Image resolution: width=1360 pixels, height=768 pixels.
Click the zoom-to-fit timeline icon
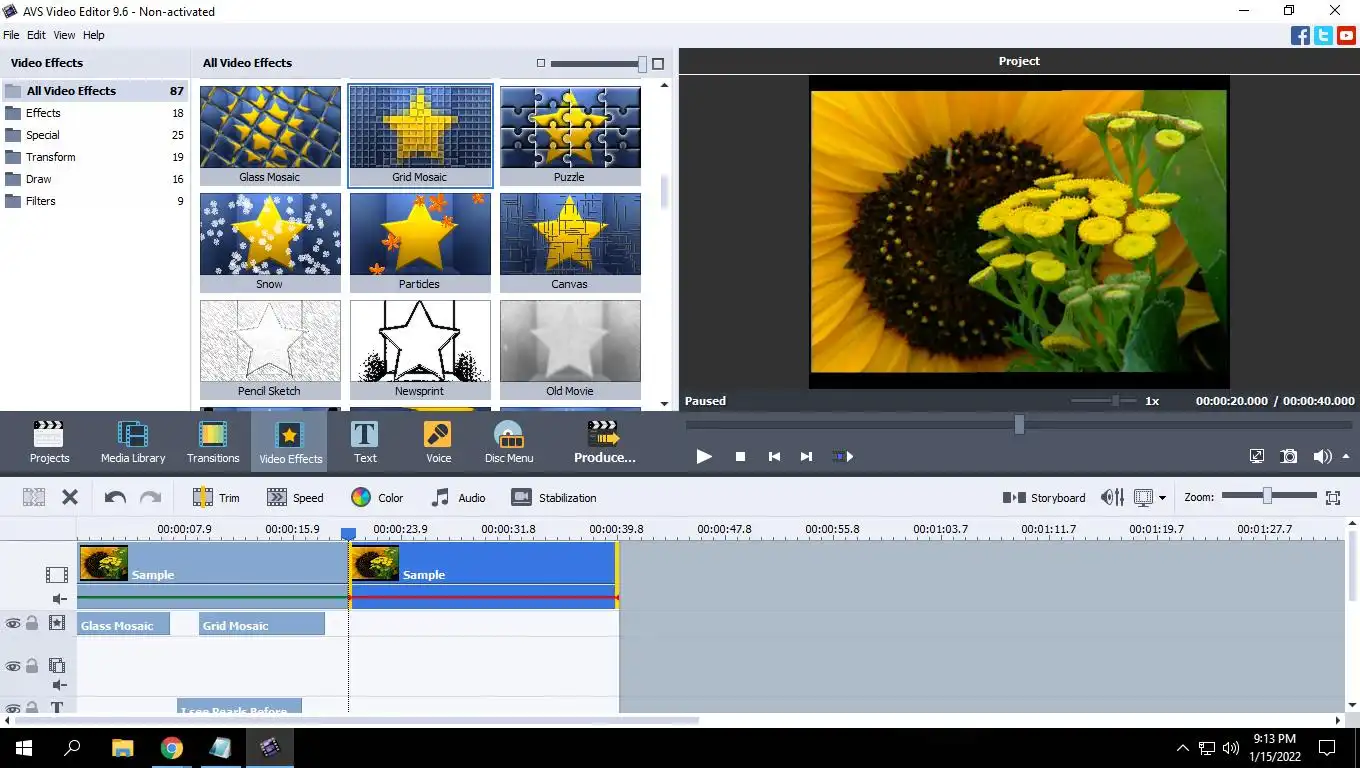point(1332,497)
